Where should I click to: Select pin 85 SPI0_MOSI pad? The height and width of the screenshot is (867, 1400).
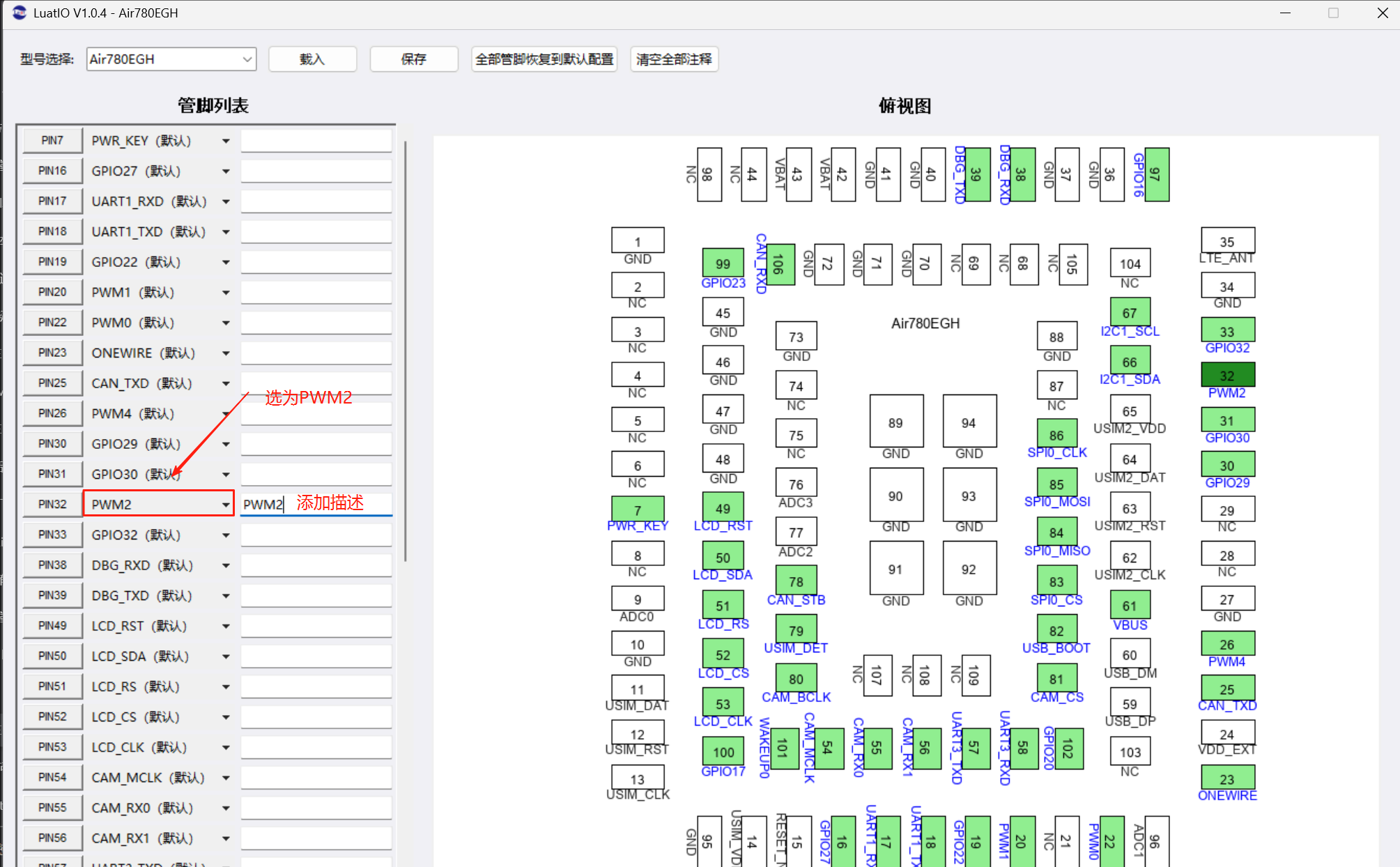click(1056, 483)
